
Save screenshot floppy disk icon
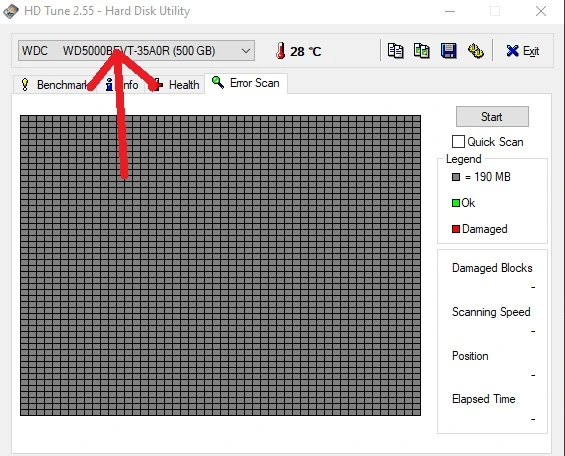click(449, 51)
